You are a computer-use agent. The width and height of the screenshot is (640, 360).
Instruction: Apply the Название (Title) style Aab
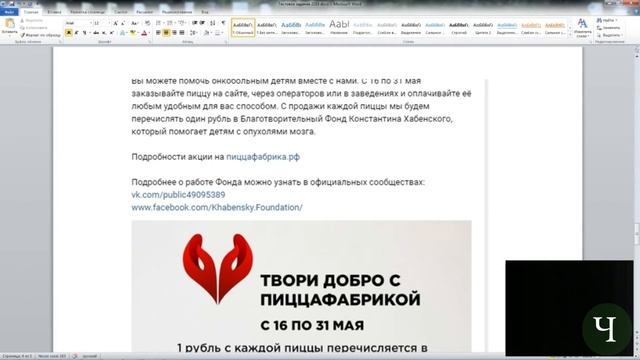[339, 28]
